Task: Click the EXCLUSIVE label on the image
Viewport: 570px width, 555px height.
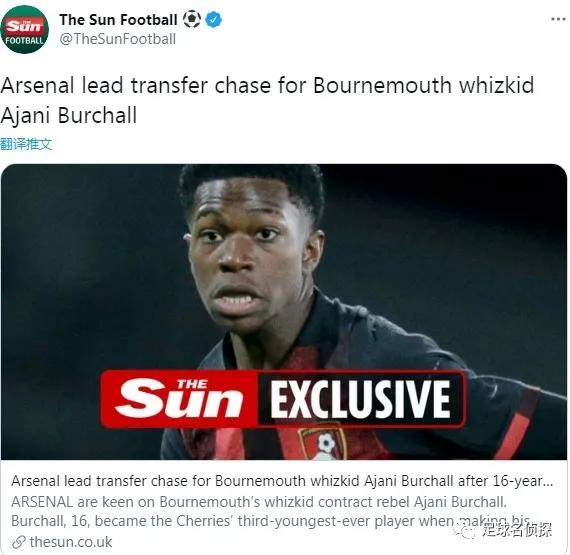Action: (361, 399)
